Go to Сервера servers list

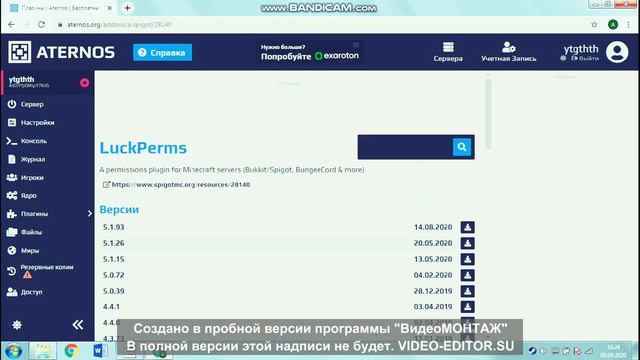448,52
